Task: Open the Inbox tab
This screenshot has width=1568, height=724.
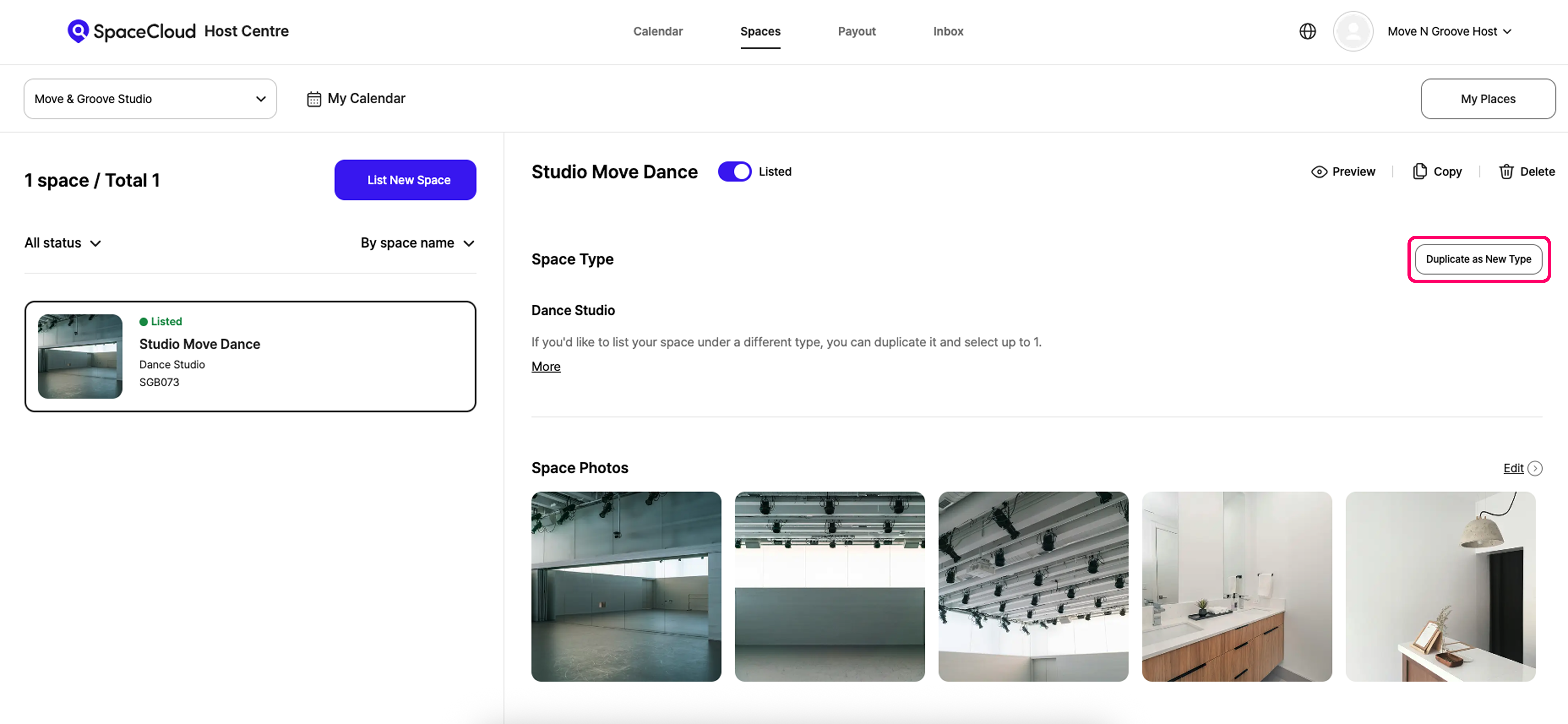Action: point(948,31)
